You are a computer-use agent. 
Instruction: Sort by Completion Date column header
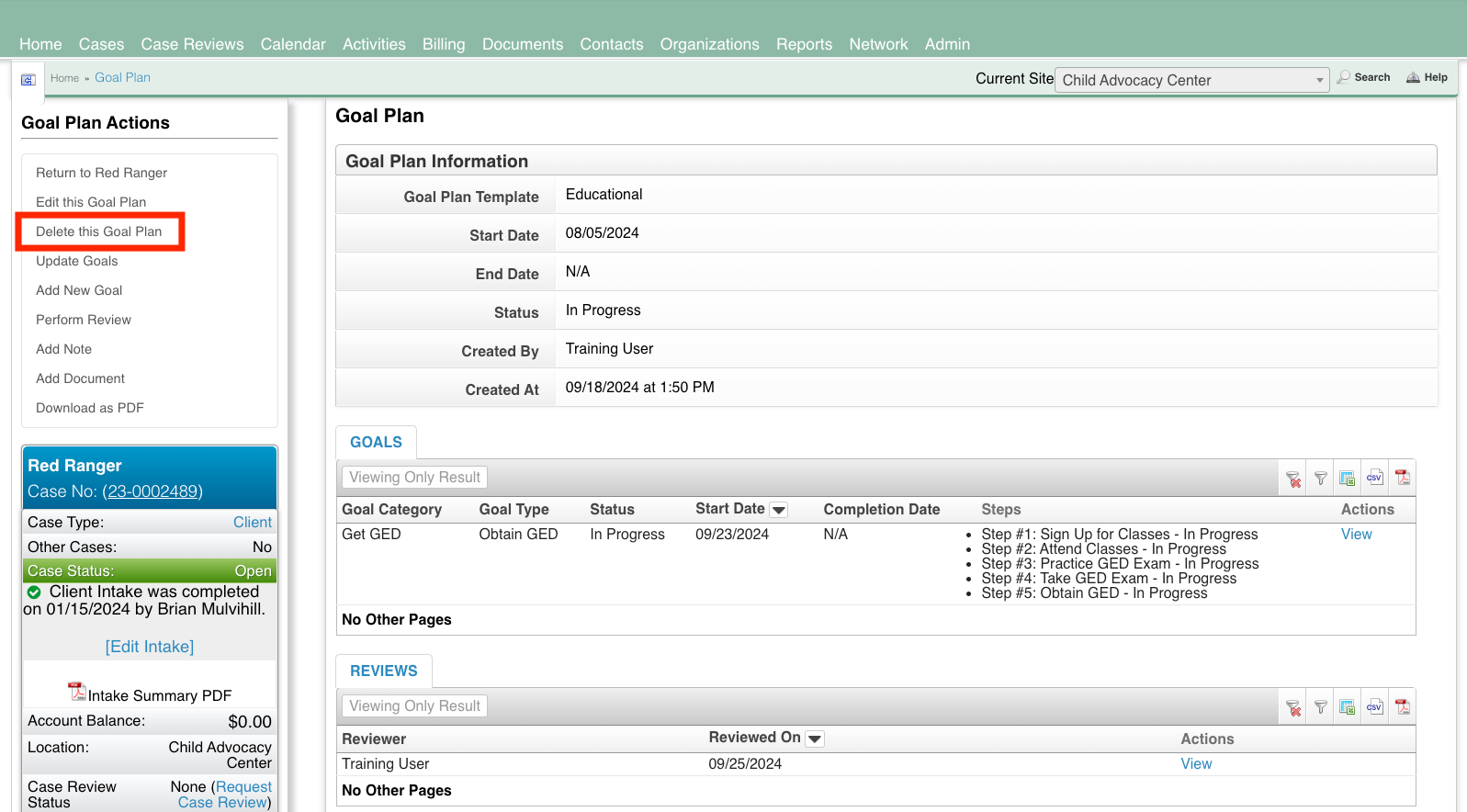(x=882, y=510)
